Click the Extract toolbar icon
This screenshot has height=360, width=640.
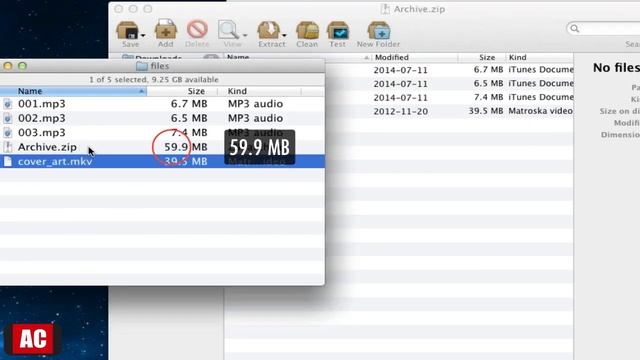tap(268, 30)
